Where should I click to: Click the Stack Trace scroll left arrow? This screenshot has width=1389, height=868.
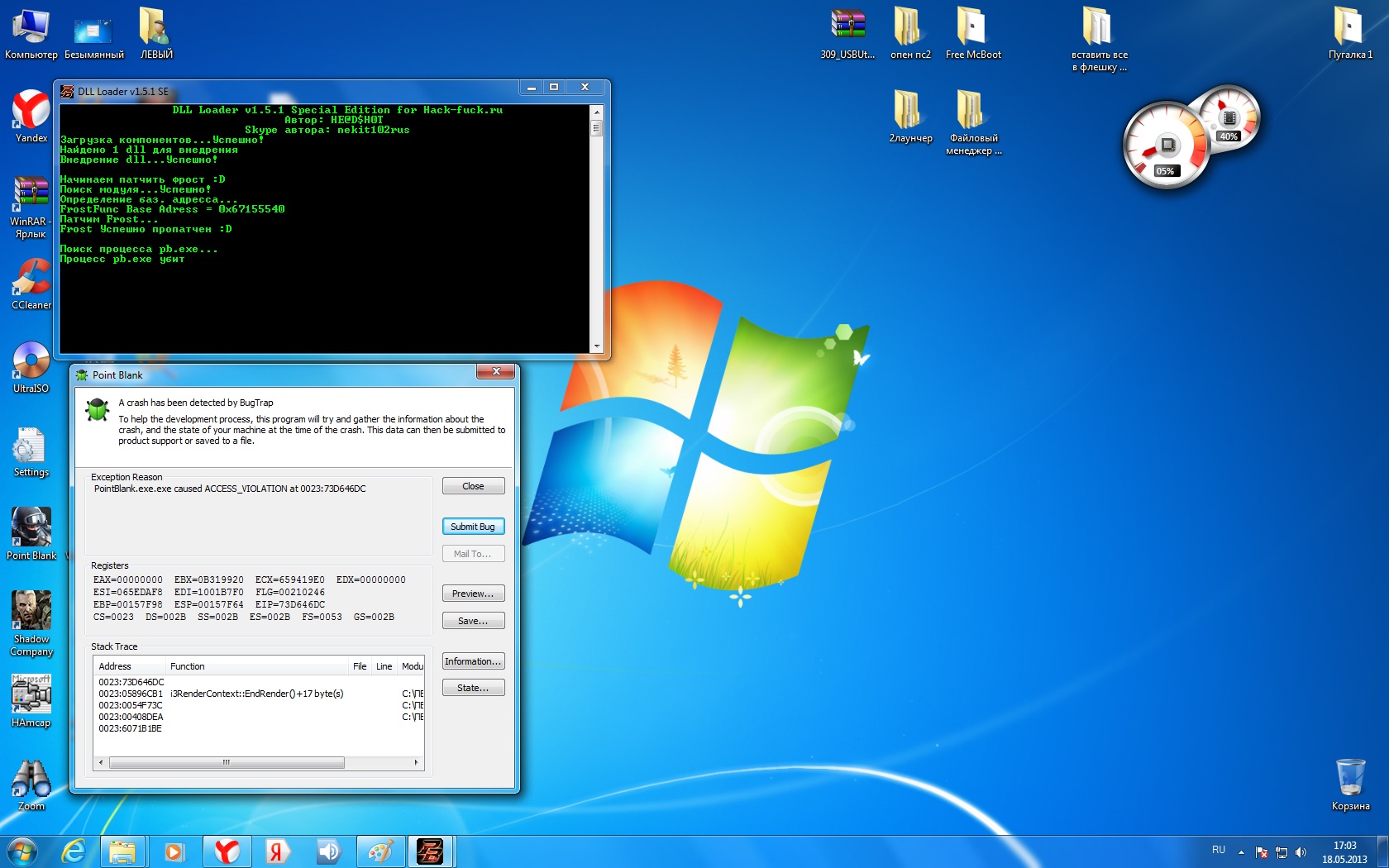[101, 762]
